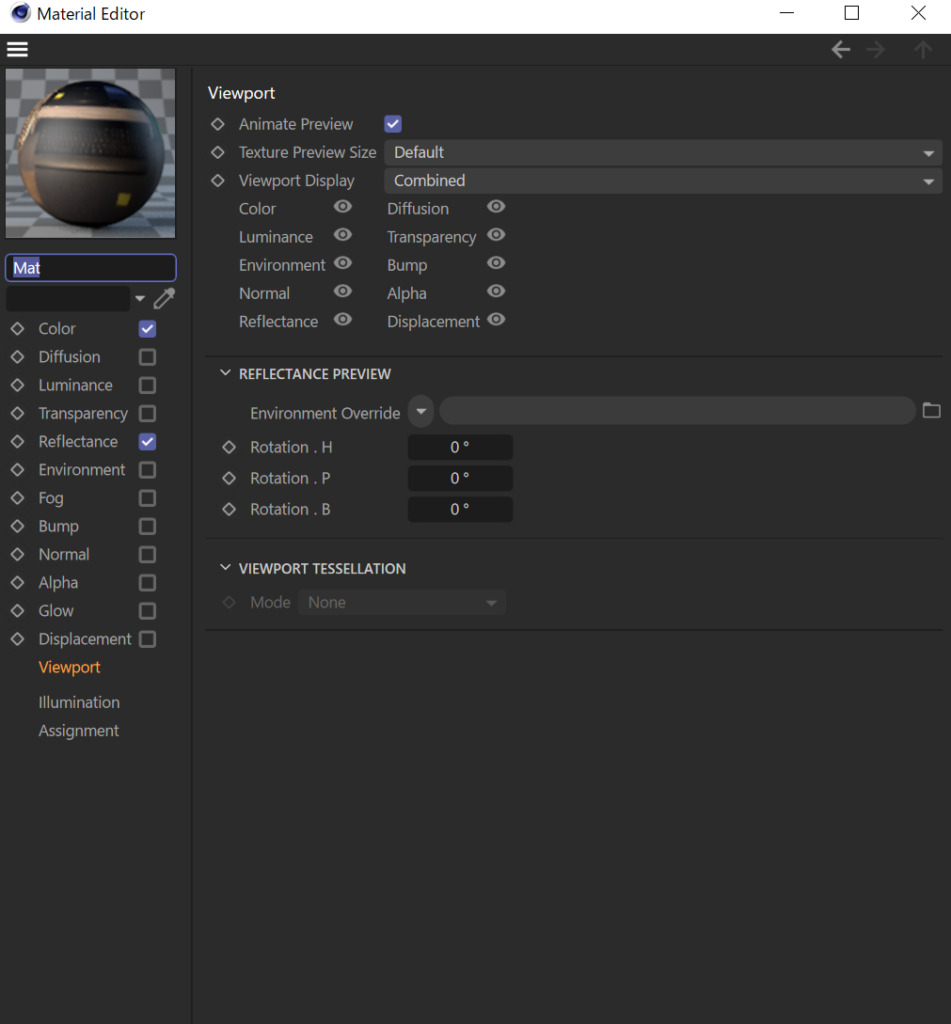This screenshot has height=1024, width=951.
Task: Click the Rotation . P value field
Action: click(460, 478)
